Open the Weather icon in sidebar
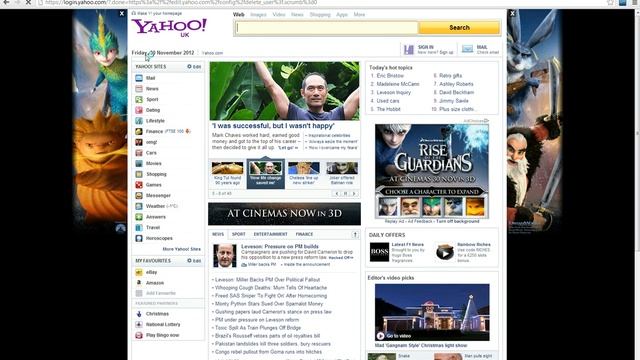This screenshot has width=640, height=360. coord(139,206)
